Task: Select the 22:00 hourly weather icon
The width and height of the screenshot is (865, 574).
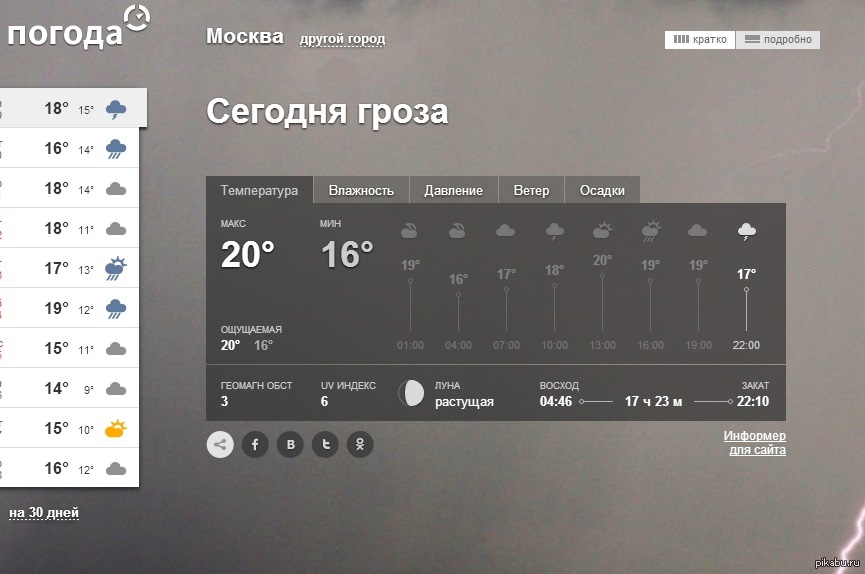Action: pyautogui.click(x=746, y=232)
